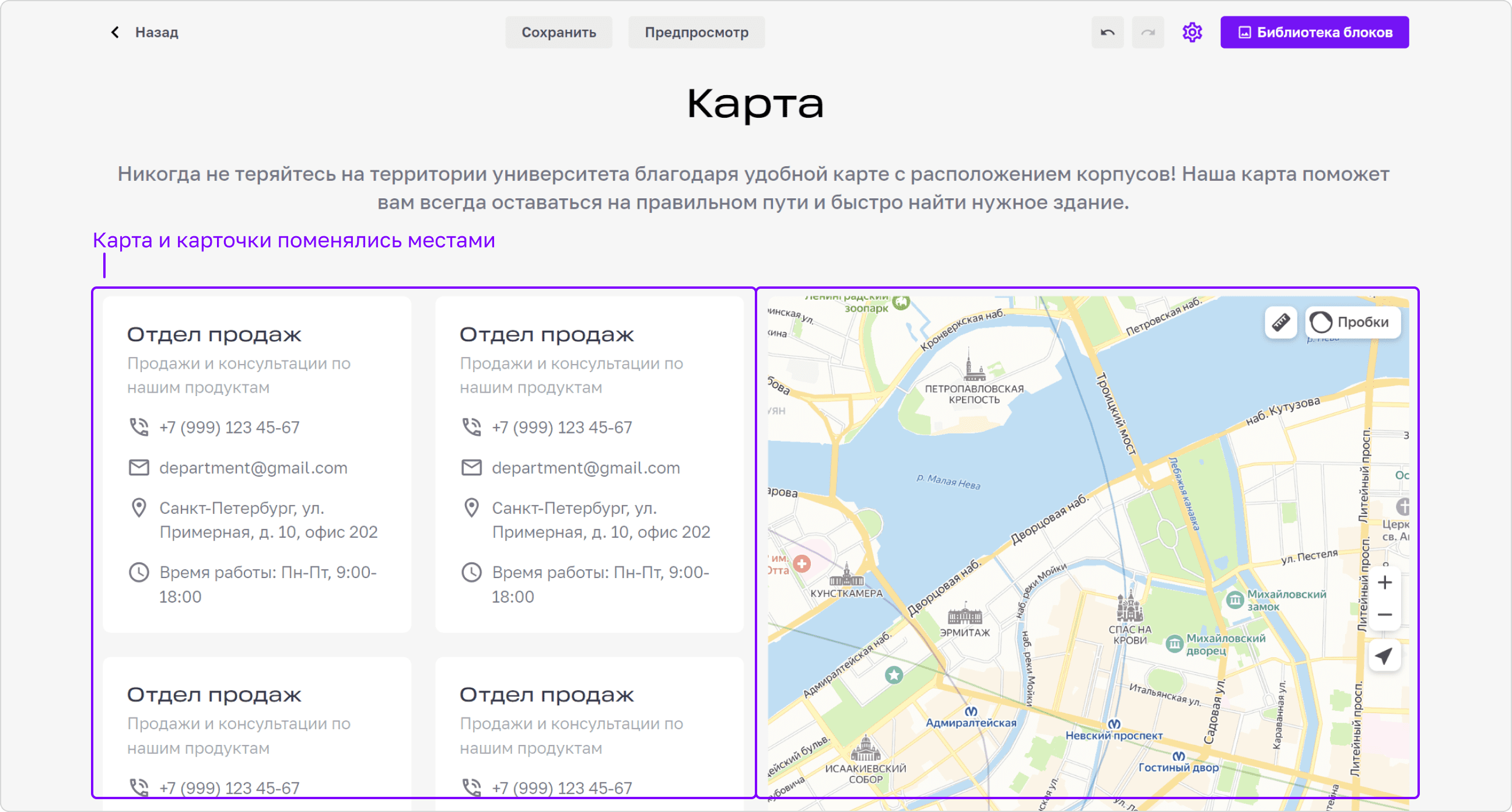Select Отдел продаж title in first card
Screen dimensions: 1512x812
[x=214, y=334]
